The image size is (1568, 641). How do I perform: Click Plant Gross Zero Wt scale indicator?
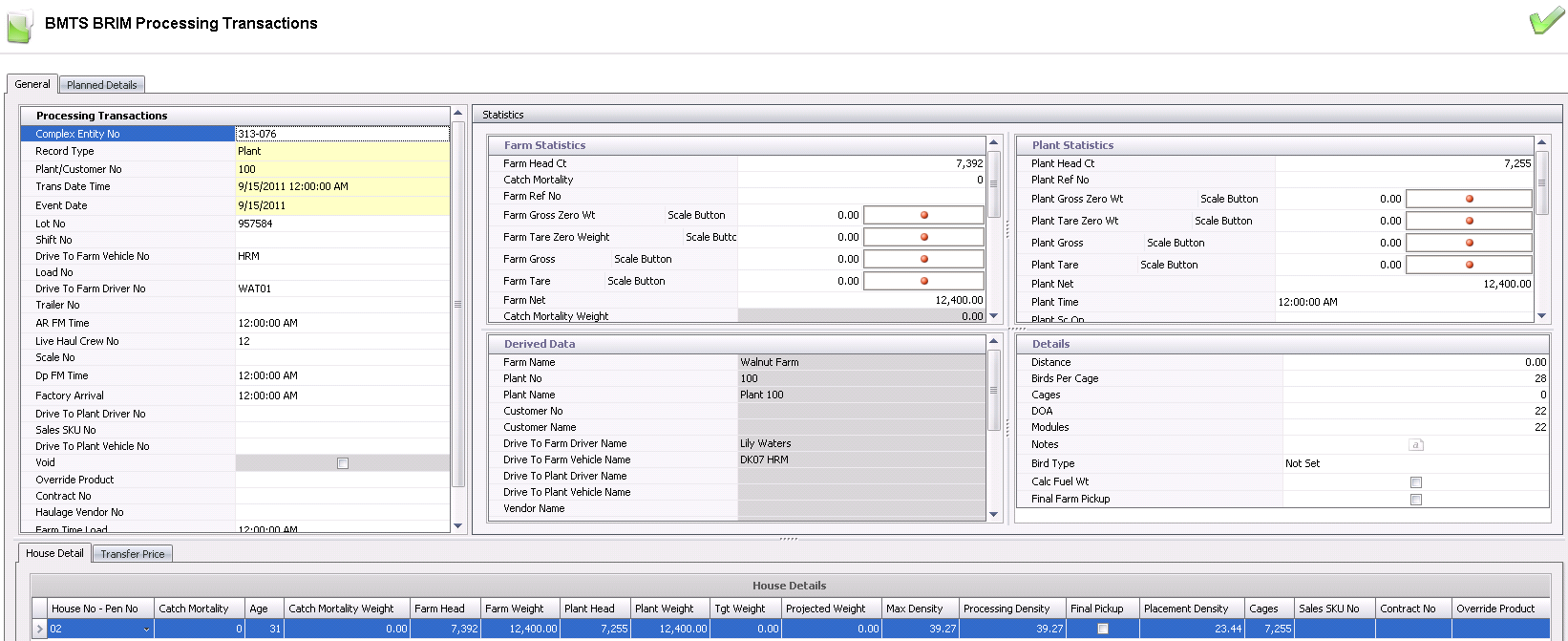pyautogui.click(x=1469, y=199)
